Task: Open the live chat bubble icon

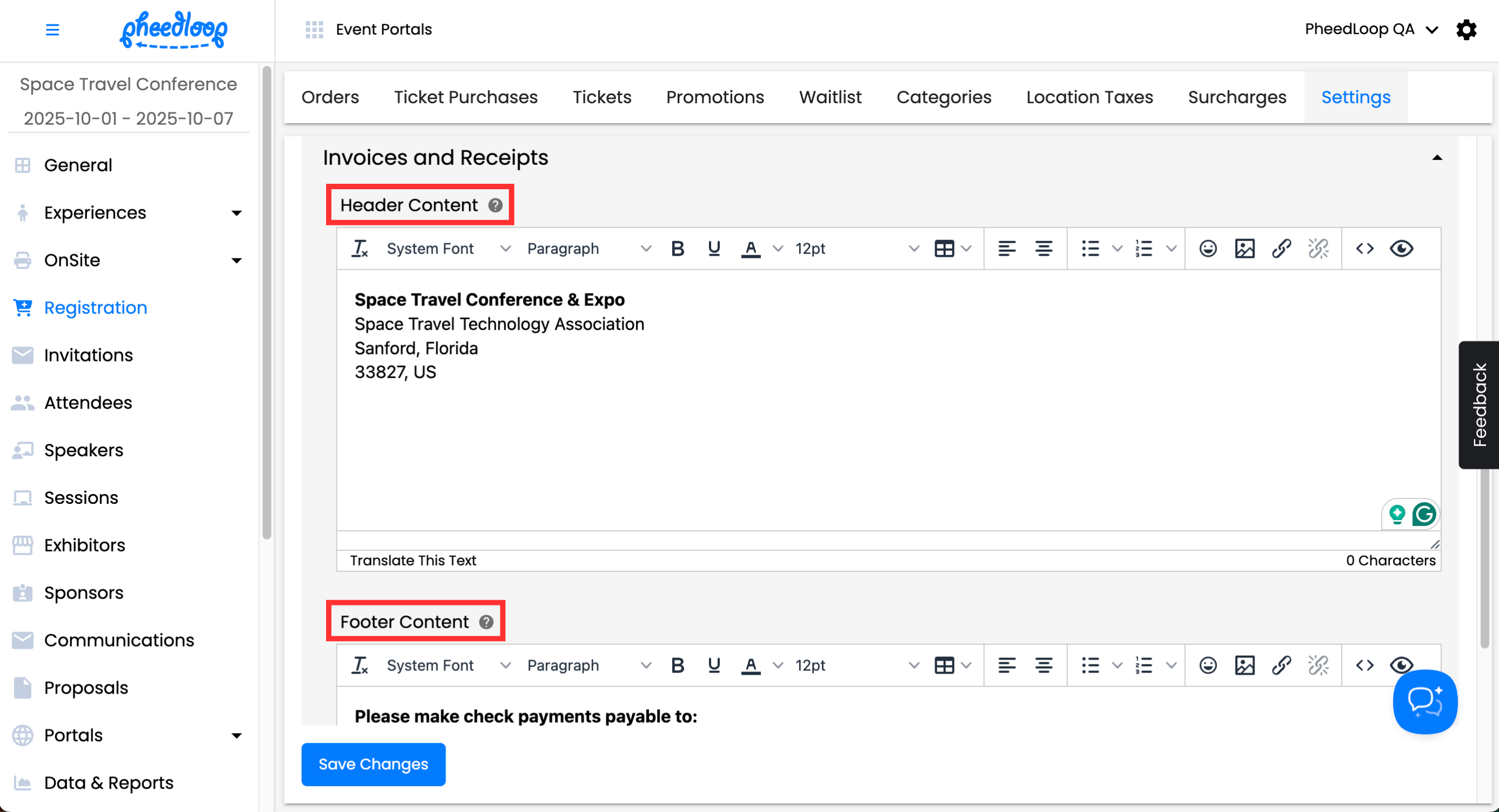Action: point(1424,702)
